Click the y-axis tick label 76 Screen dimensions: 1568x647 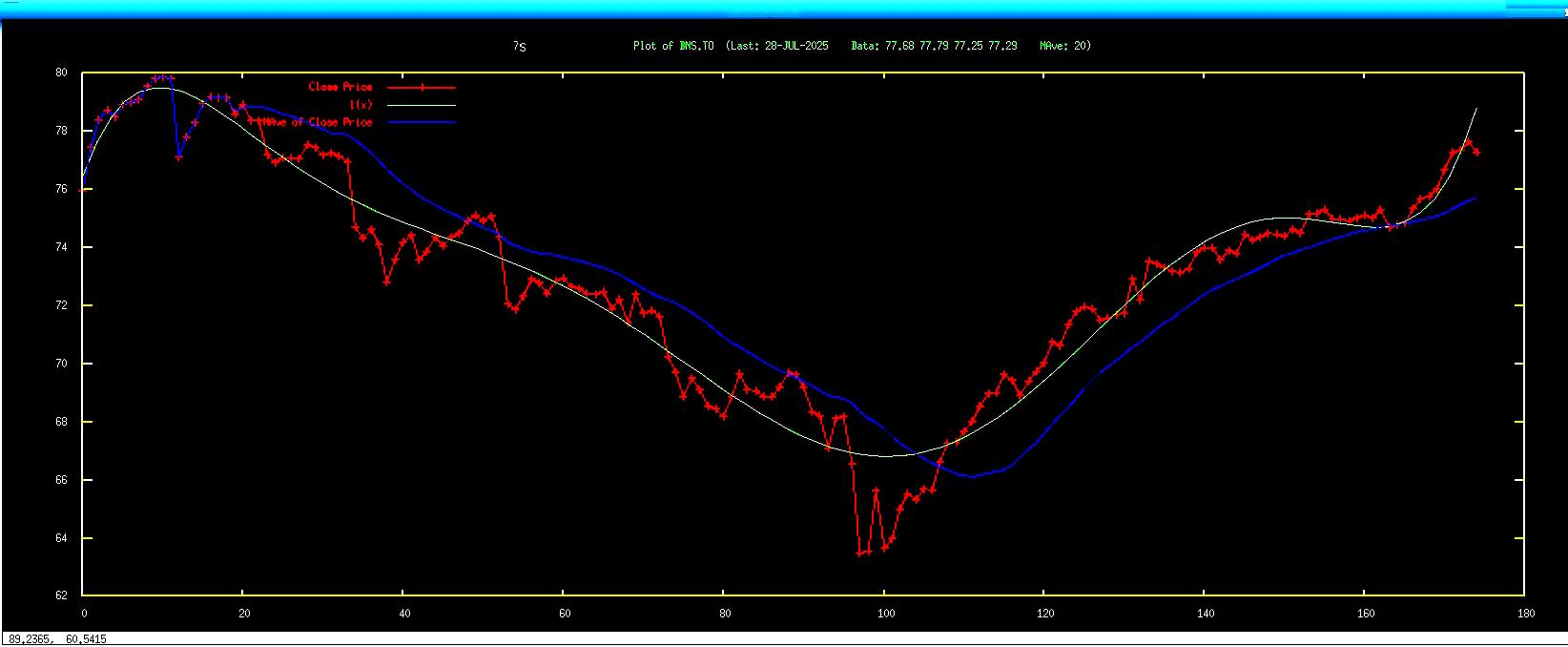(x=61, y=189)
